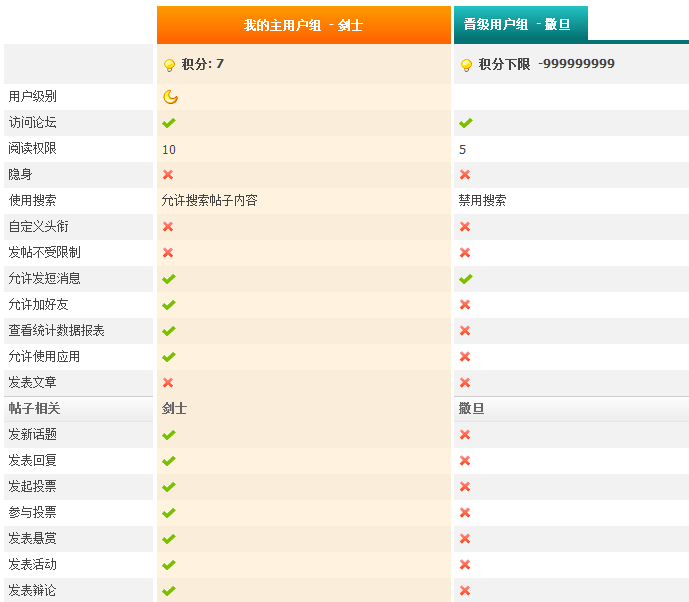689x602 pixels.
Task: Click 撒旦 red cross in 隐身 row
Action: 465,175
